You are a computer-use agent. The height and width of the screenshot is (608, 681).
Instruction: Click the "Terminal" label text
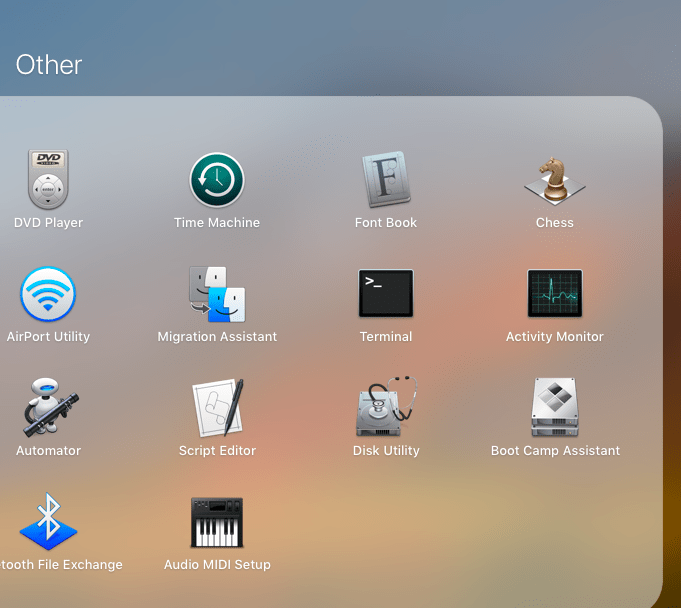386,337
